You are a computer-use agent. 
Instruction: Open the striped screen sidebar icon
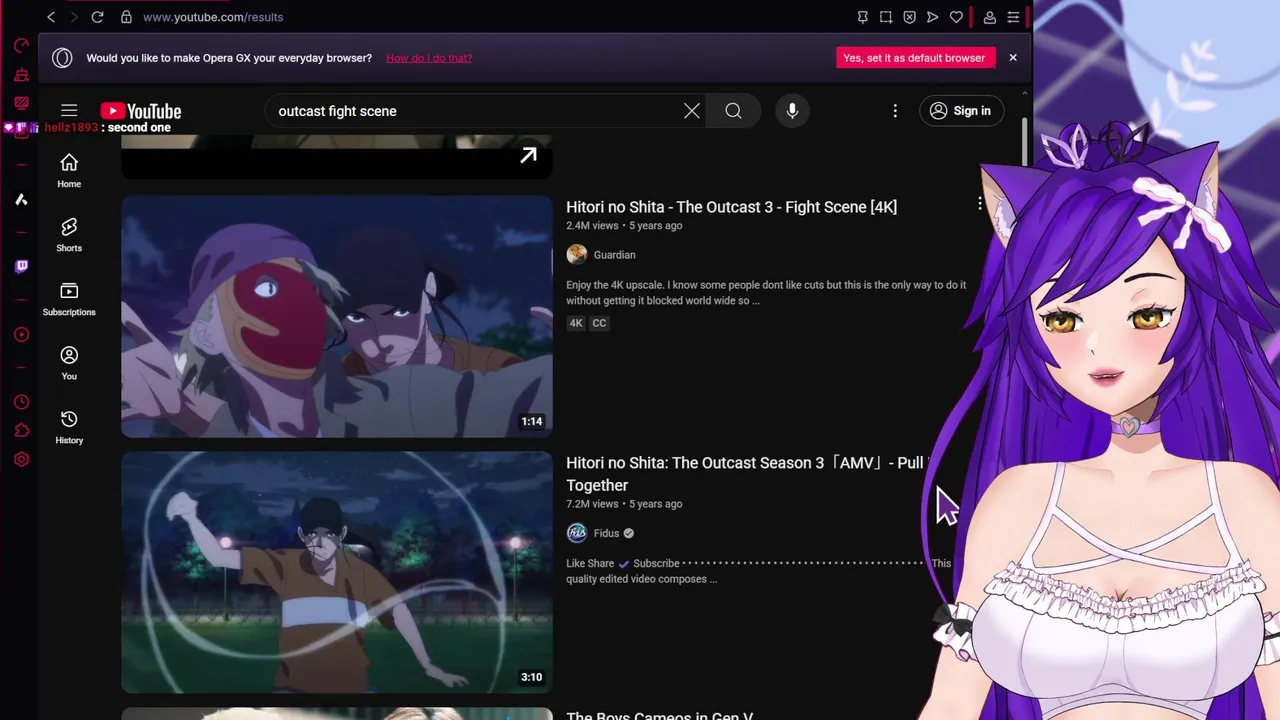click(x=21, y=103)
